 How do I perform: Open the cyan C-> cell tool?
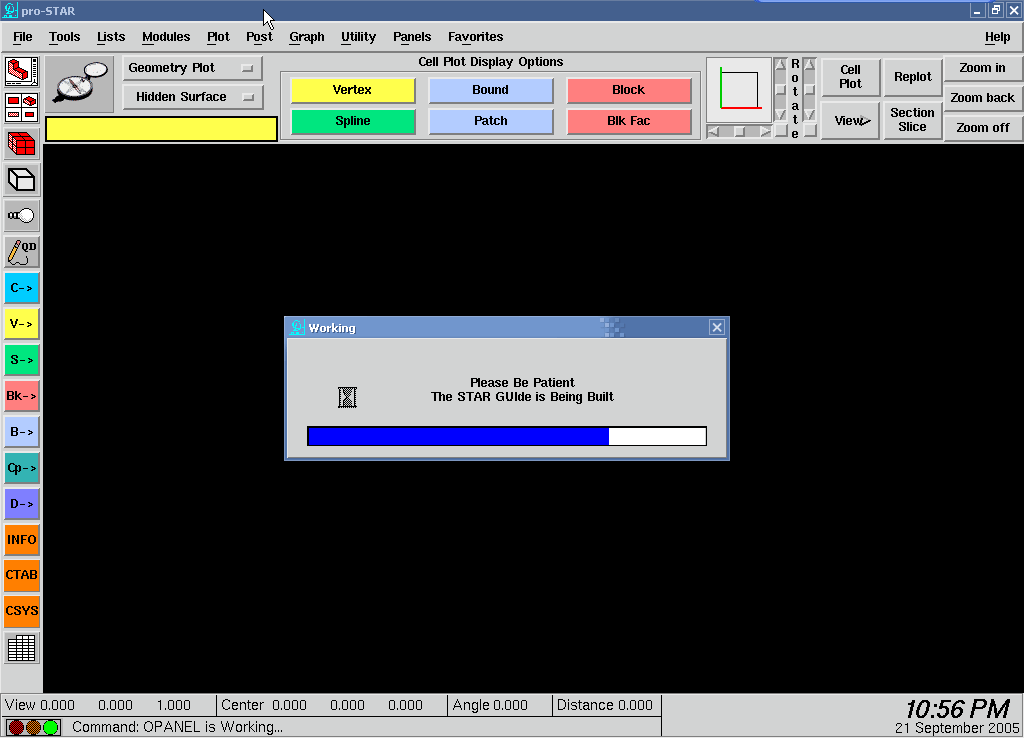(x=22, y=287)
